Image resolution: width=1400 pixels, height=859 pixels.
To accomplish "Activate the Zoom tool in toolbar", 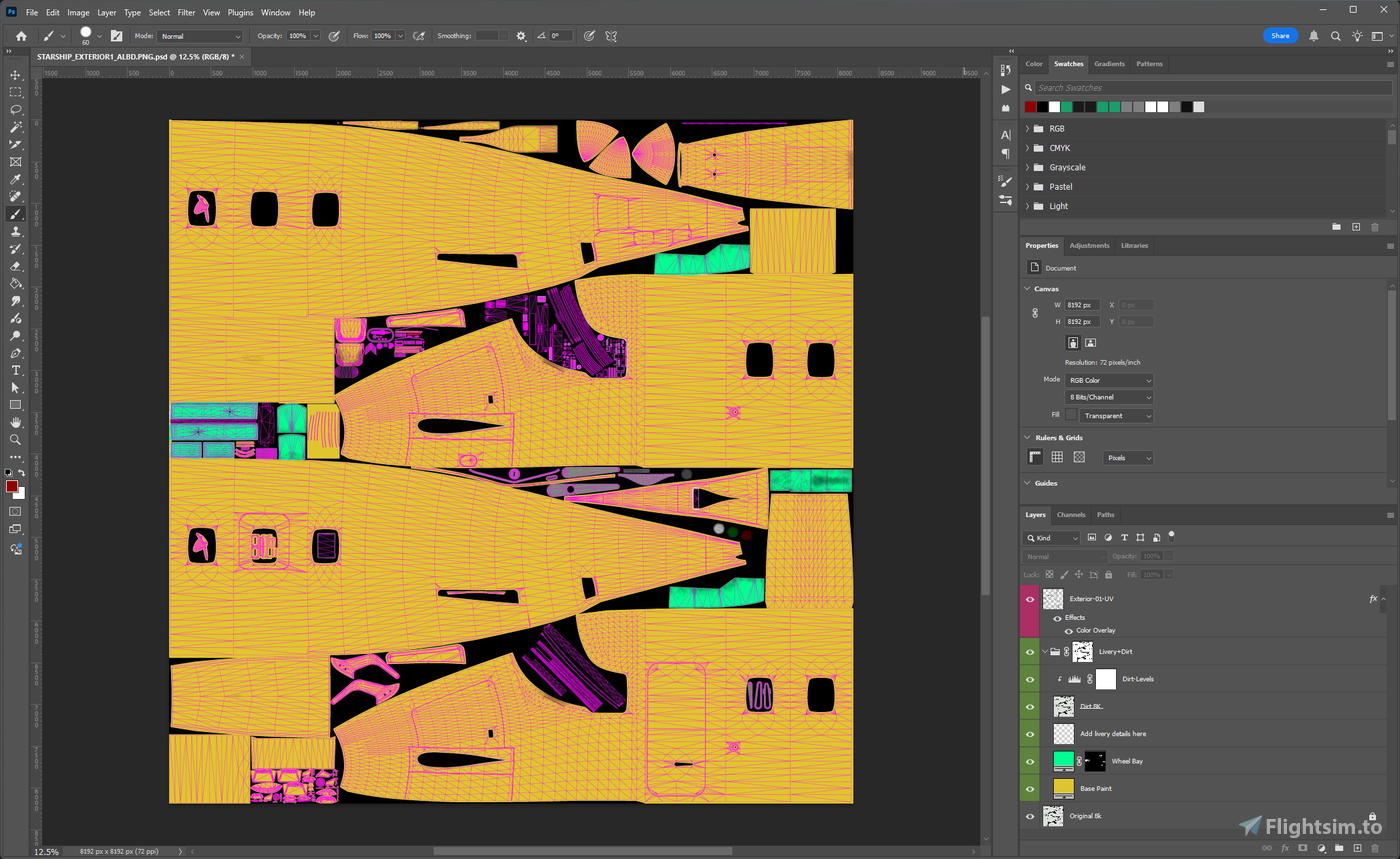I will click(x=15, y=439).
